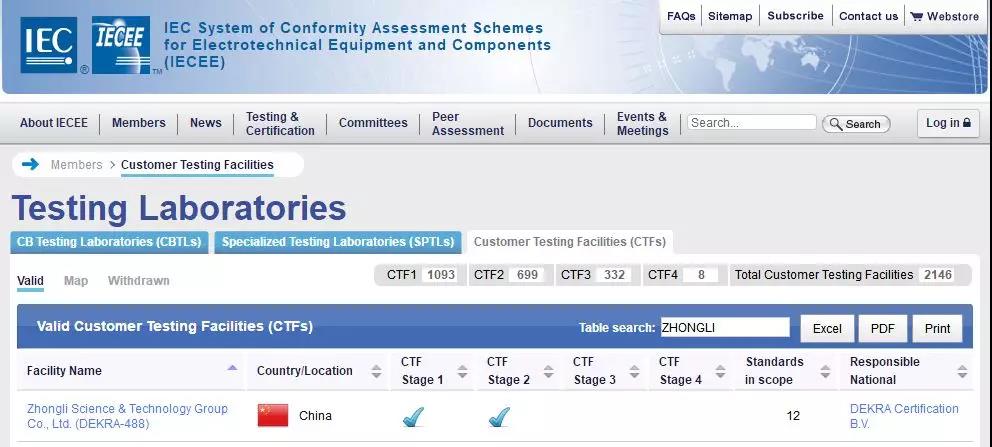Open Zhongli Science & Technology Group link
This screenshot has height=447, width=992.
[x=127, y=416]
